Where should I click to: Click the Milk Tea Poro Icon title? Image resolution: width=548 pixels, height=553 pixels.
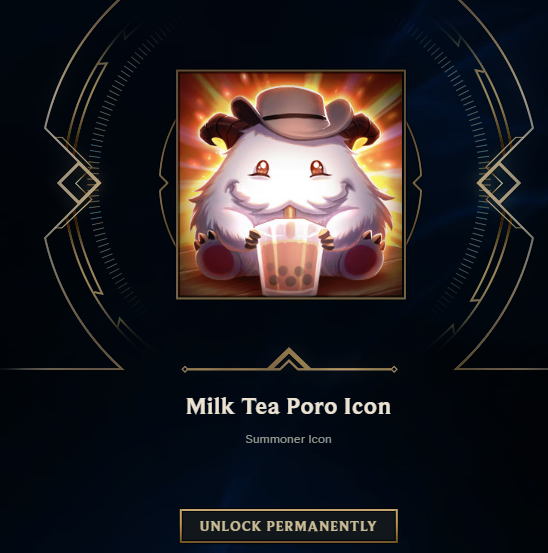pyautogui.click(x=288, y=406)
